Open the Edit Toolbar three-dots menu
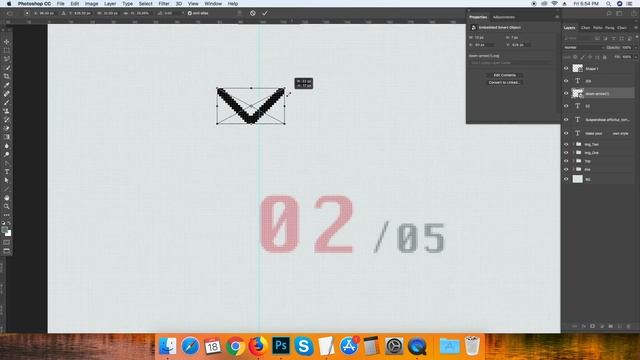Screen dimensions: 640x360 point(7,215)
